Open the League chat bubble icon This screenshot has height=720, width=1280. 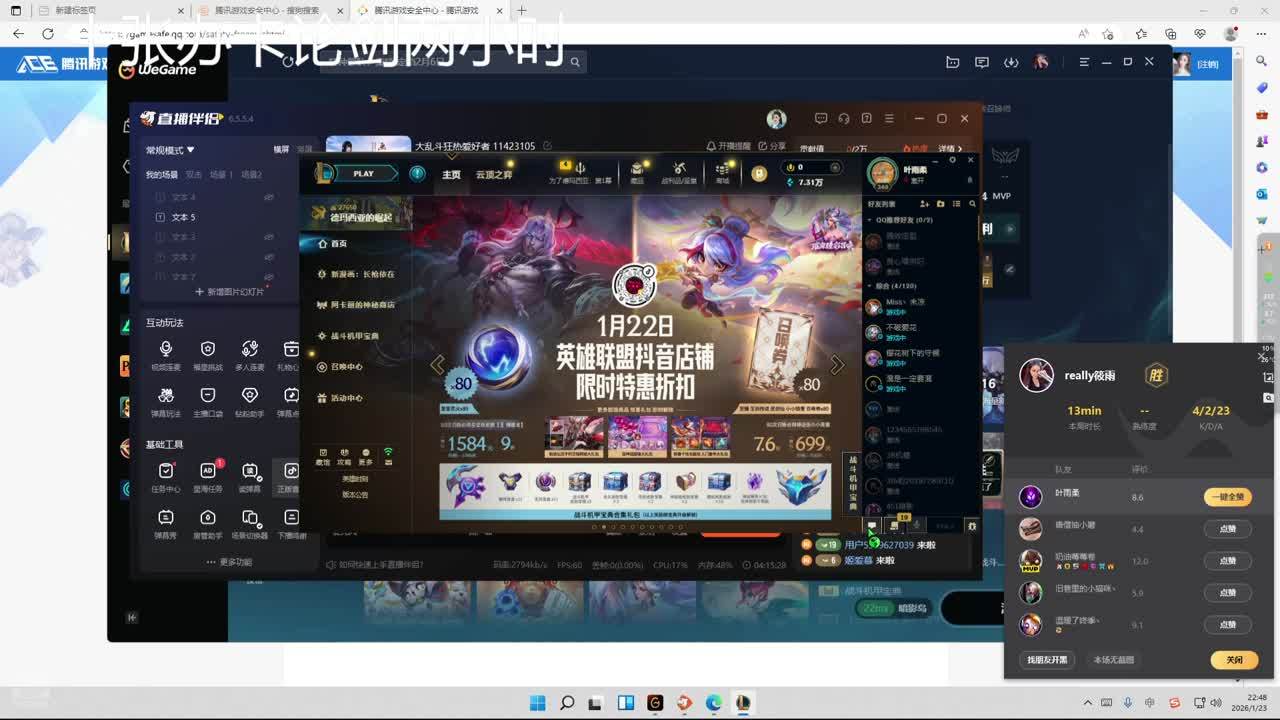tap(872, 525)
